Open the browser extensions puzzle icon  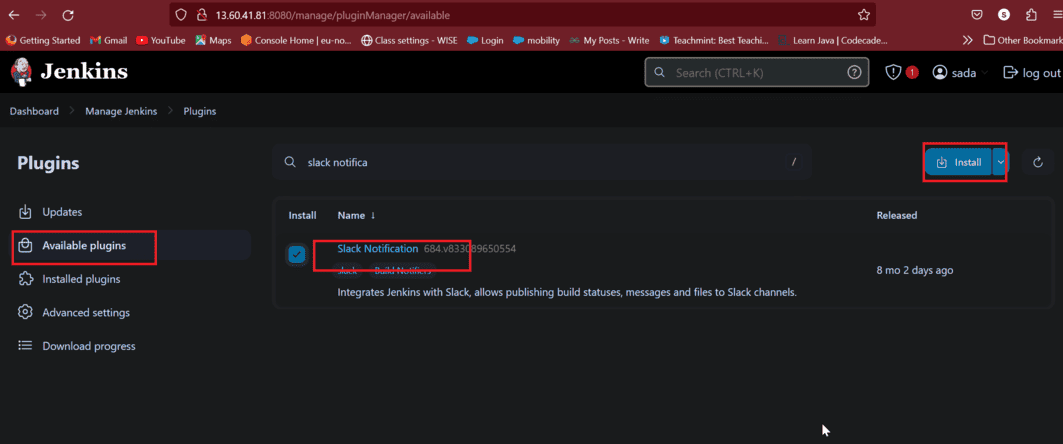click(1031, 15)
